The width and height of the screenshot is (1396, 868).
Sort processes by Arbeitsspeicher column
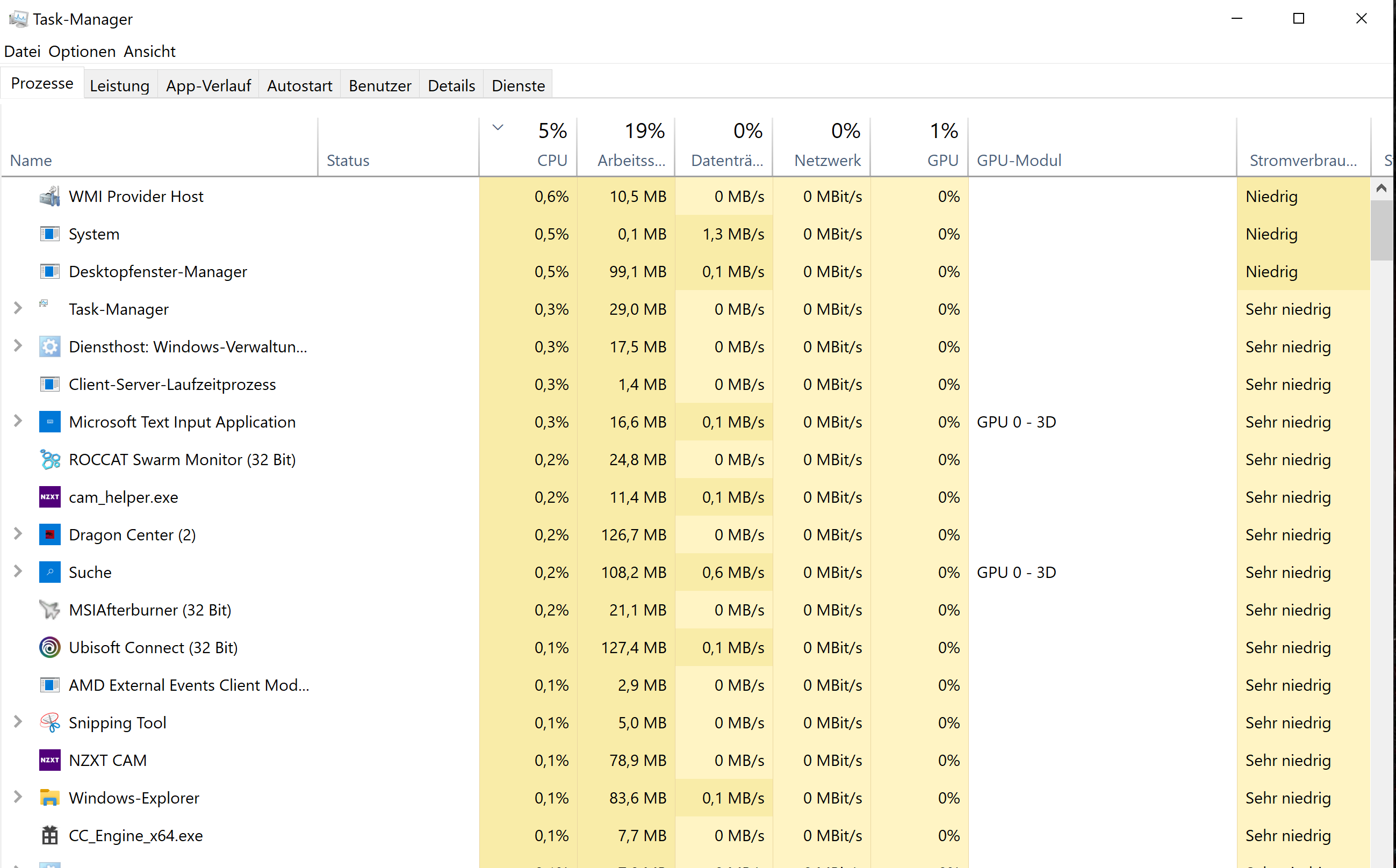click(630, 160)
